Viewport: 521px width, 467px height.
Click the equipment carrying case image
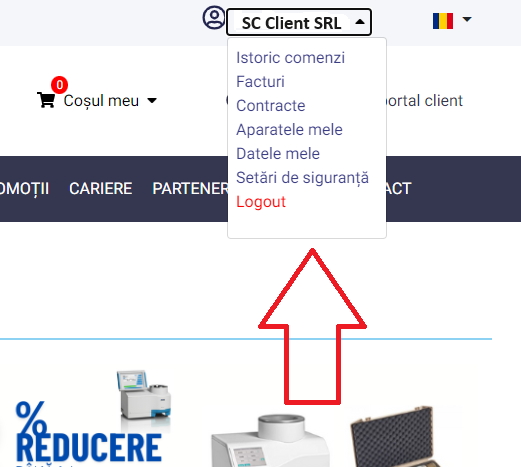point(398,436)
